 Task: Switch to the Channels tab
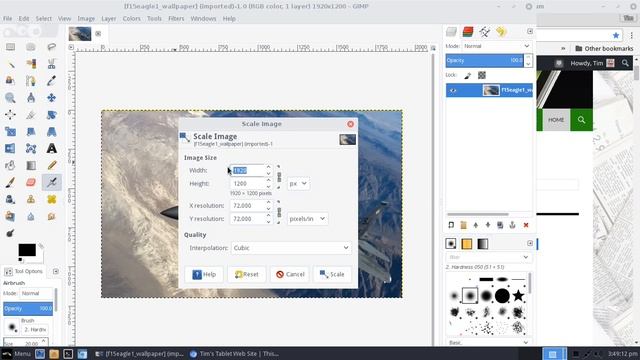pos(468,31)
